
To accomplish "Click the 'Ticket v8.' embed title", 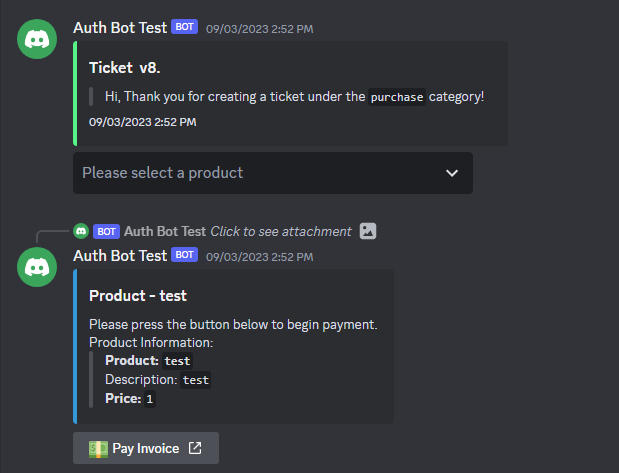I will coord(125,68).
